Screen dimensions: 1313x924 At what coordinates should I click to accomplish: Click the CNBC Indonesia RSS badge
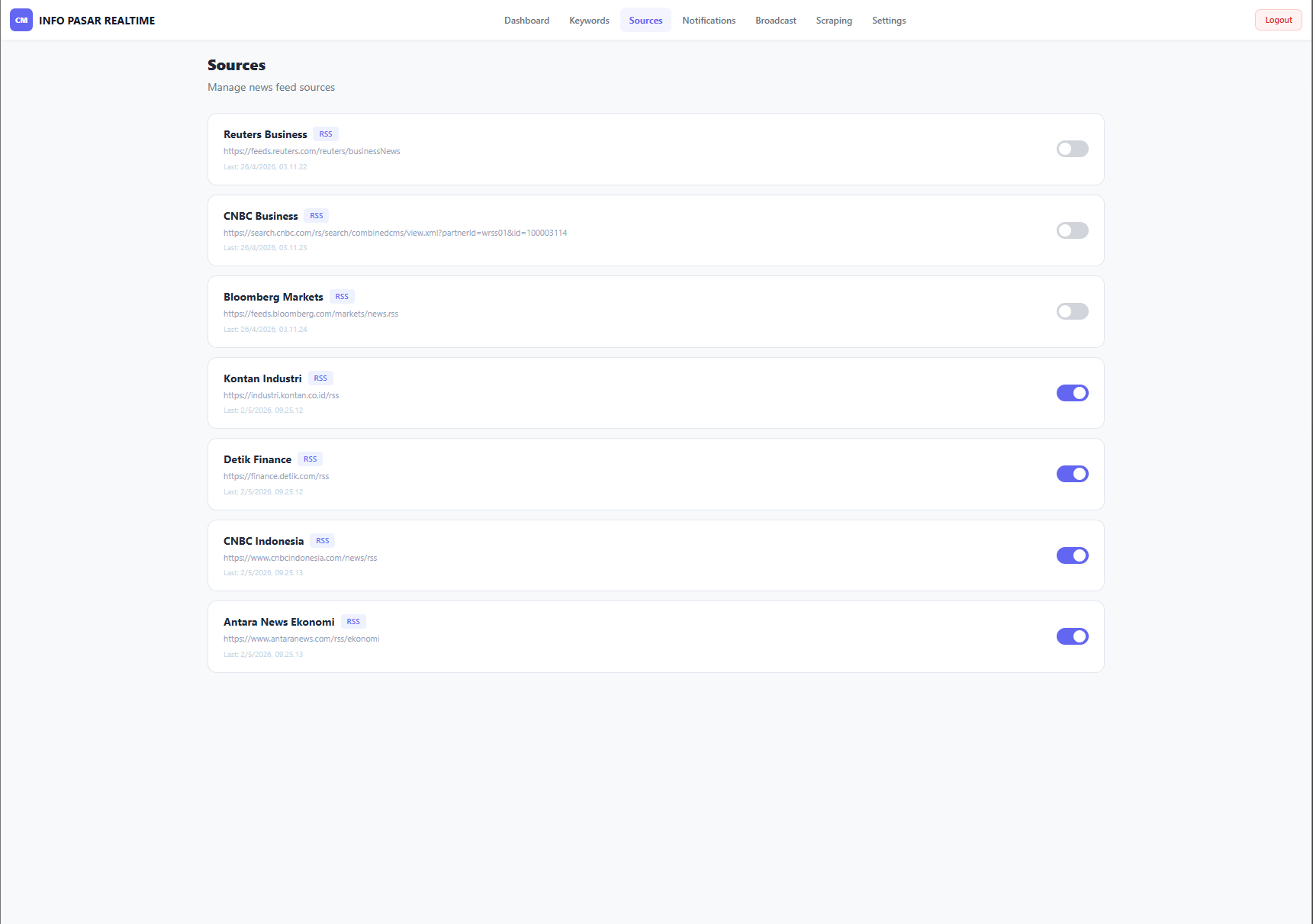pos(323,541)
